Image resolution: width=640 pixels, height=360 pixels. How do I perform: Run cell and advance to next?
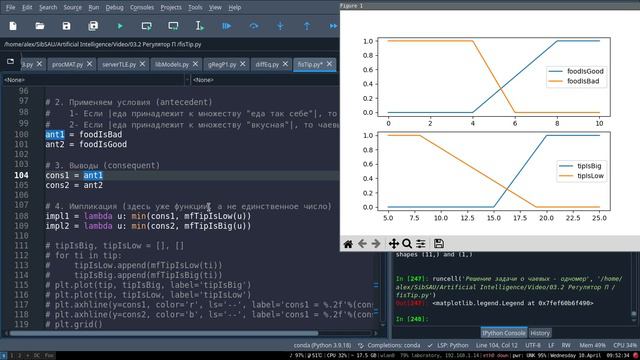173,26
